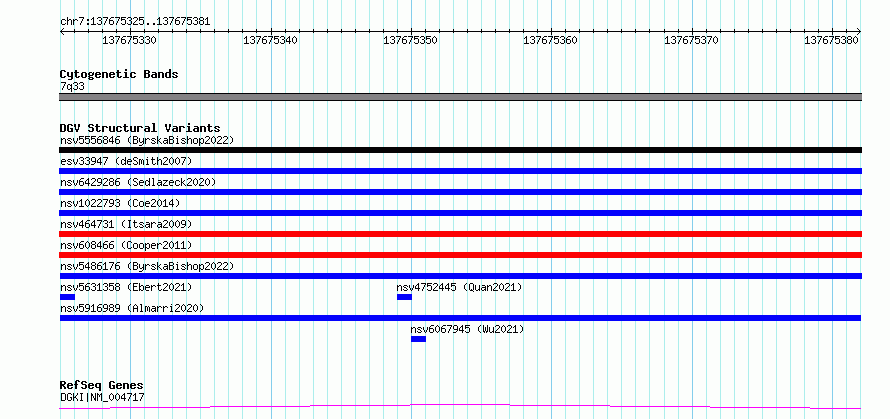The width and height of the screenshot is (890, 419).
Task: Open variant nsv5916989 (Almarri2020) label
Action: click(132, 308)
